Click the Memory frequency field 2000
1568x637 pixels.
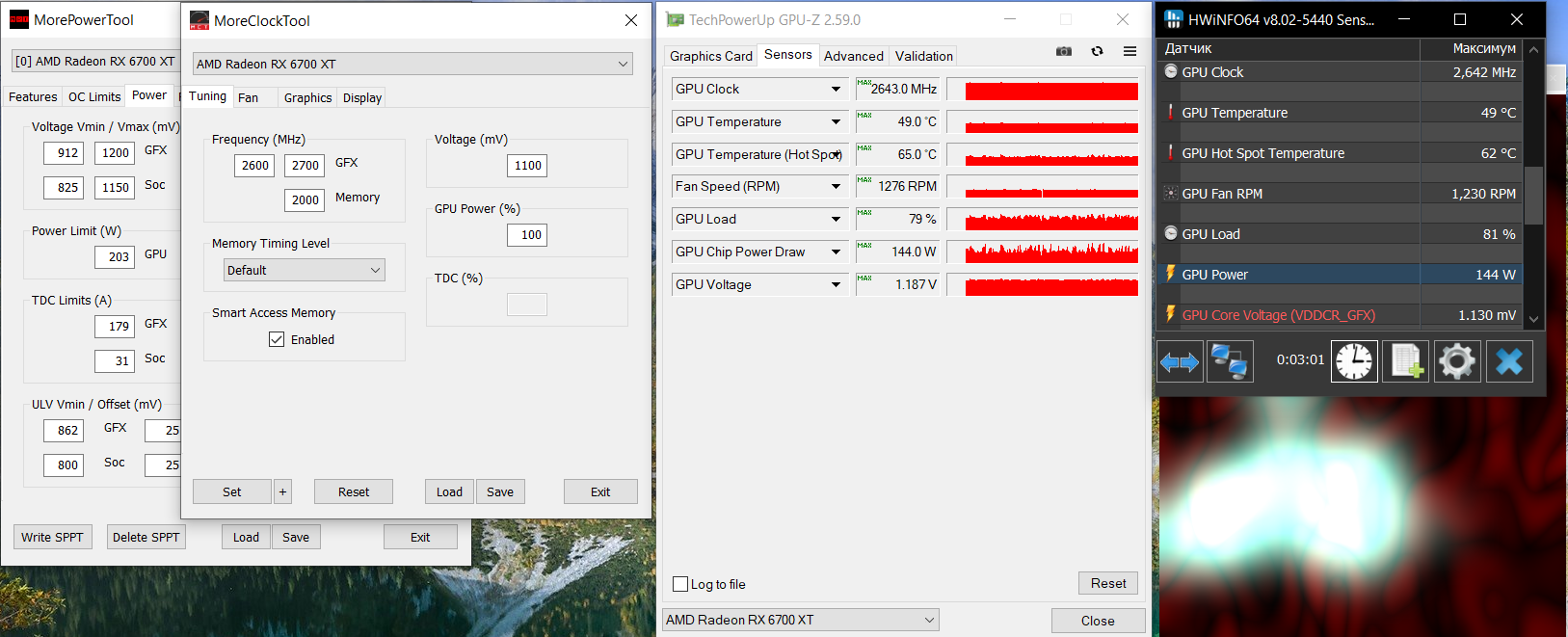pyautogui.click(x=305, y=199)
